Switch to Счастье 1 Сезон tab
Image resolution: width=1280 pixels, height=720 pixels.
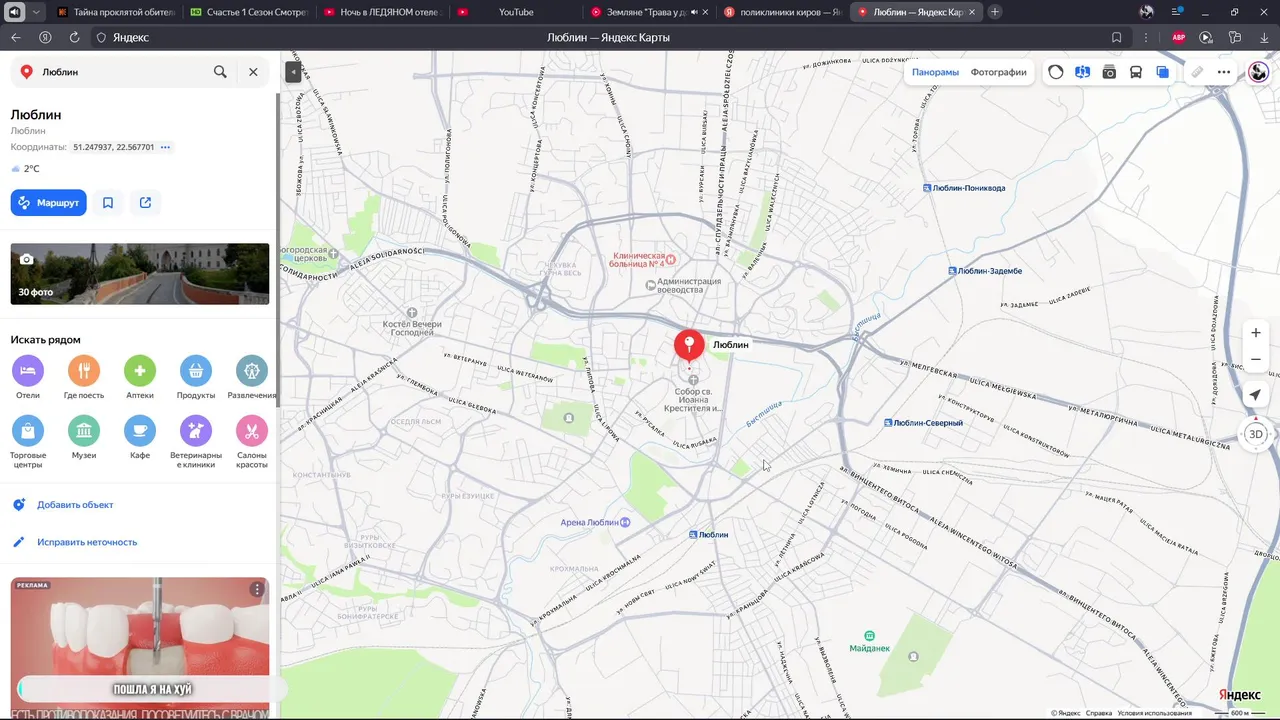coord(249,12)
